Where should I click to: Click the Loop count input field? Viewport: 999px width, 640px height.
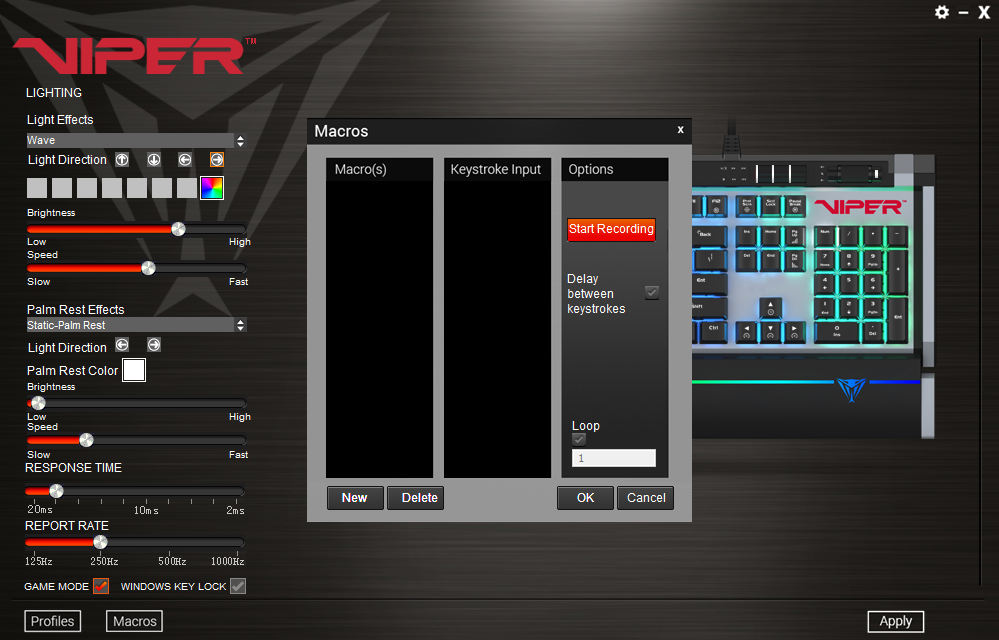coord(614,458)
